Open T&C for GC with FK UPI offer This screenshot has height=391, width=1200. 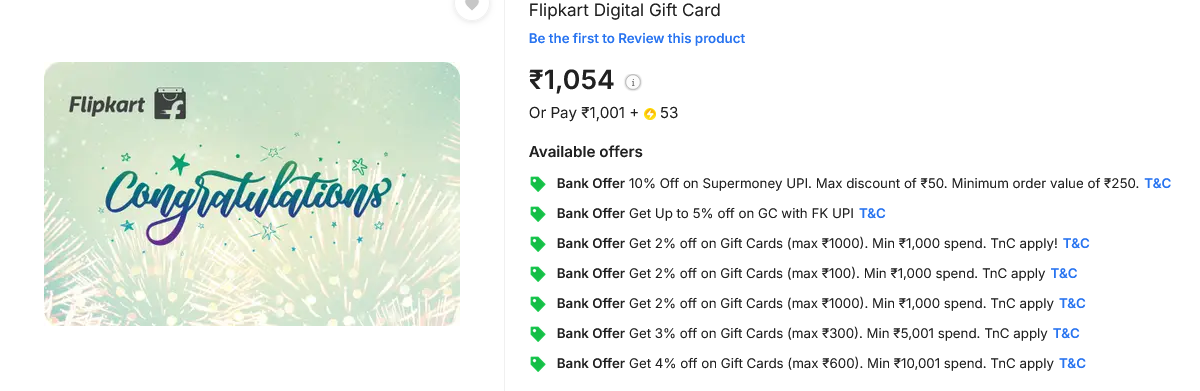point(872,214)
